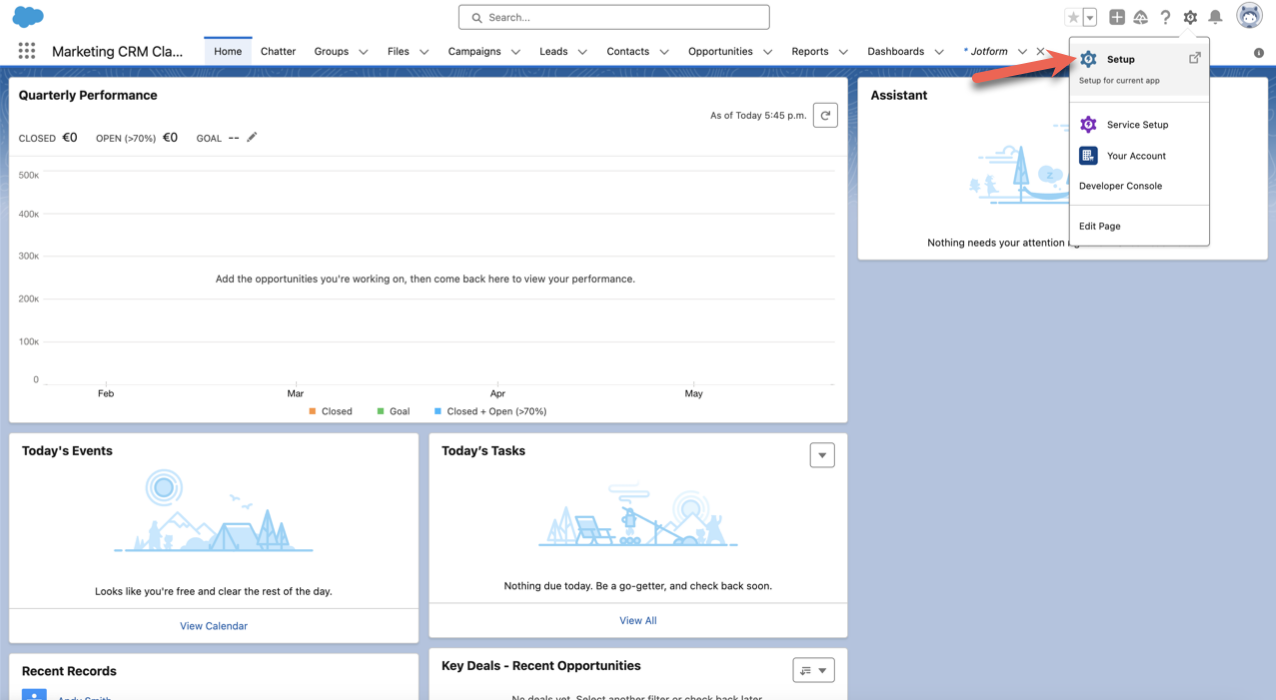Image resolution: width=1276 pixels, height=700 pixels.
Task: Choose Developer Console menu item
Action: pos(1120,186)
